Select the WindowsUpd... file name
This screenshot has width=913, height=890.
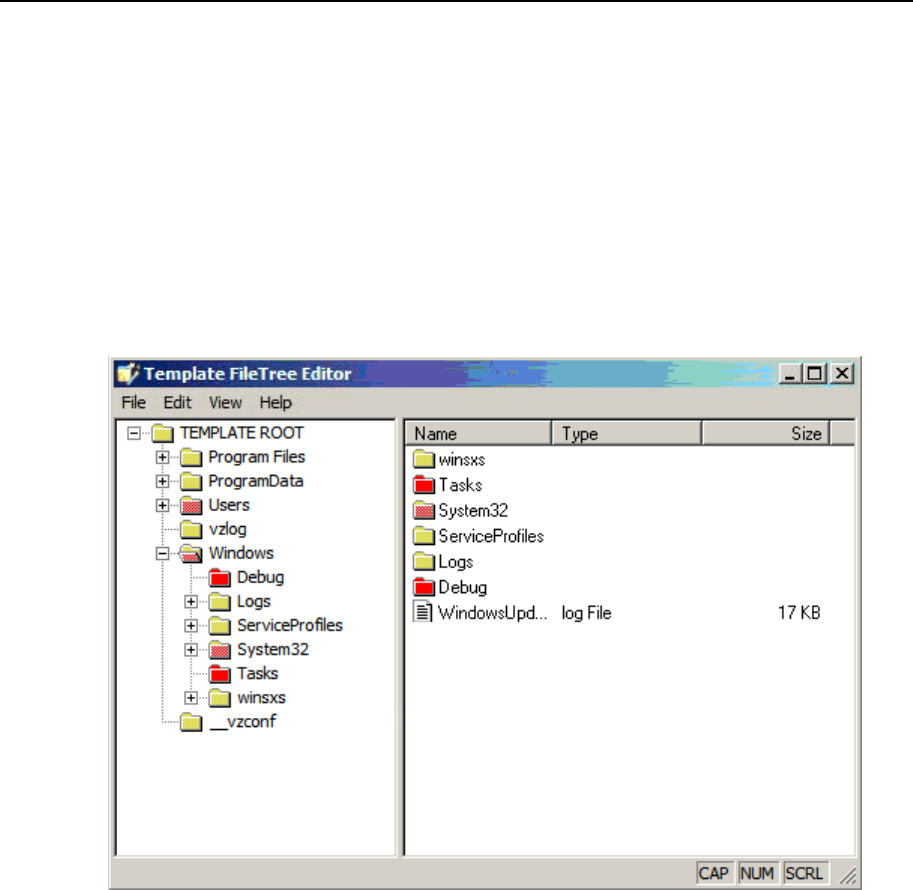coord(493,613)
